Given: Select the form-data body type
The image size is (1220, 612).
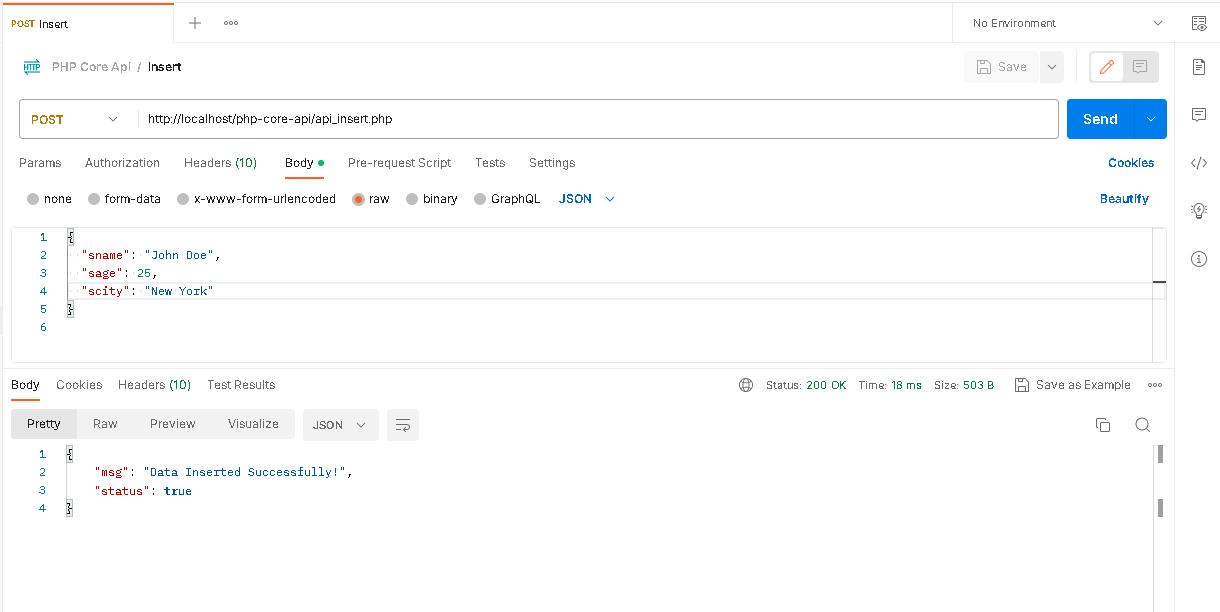Looking at the screenshot, I should coord(124,199).
